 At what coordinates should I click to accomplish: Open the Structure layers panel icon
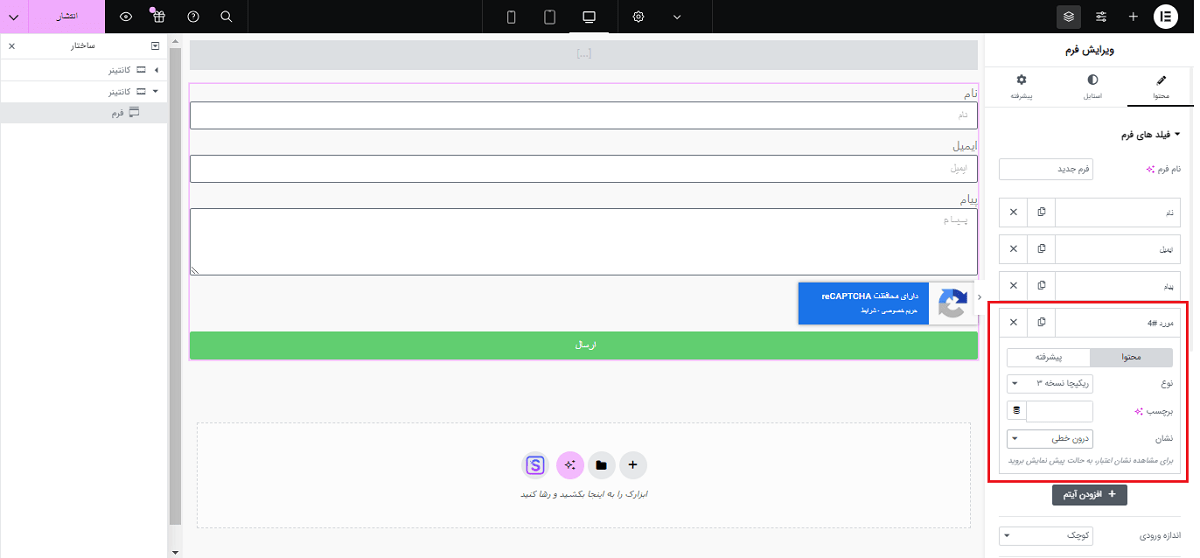1069,16
